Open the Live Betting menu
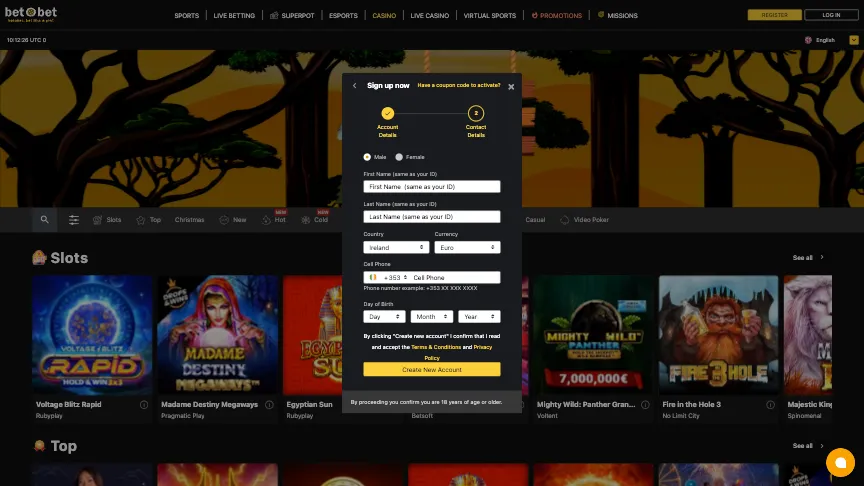Viewport: 864px width, 486px height. tap(234, 15)
